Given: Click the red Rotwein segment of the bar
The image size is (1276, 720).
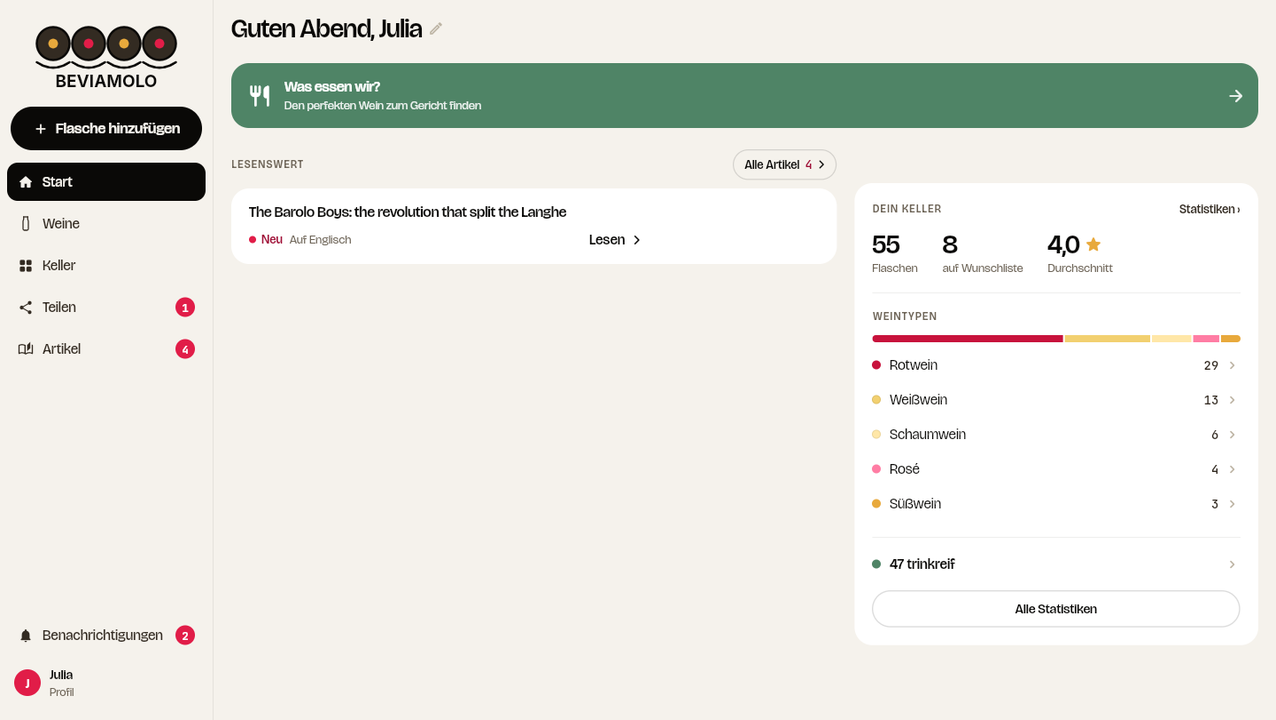Looking at the screenshot, I should pyautogui.click(x=967, y=339).
